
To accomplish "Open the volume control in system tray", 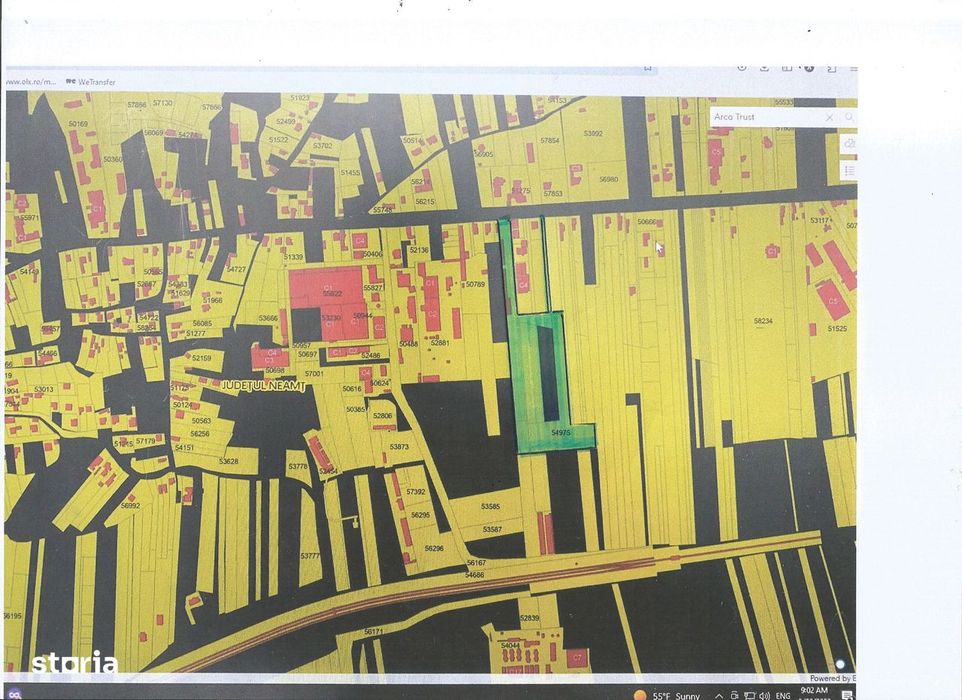I will click(764, 696).
